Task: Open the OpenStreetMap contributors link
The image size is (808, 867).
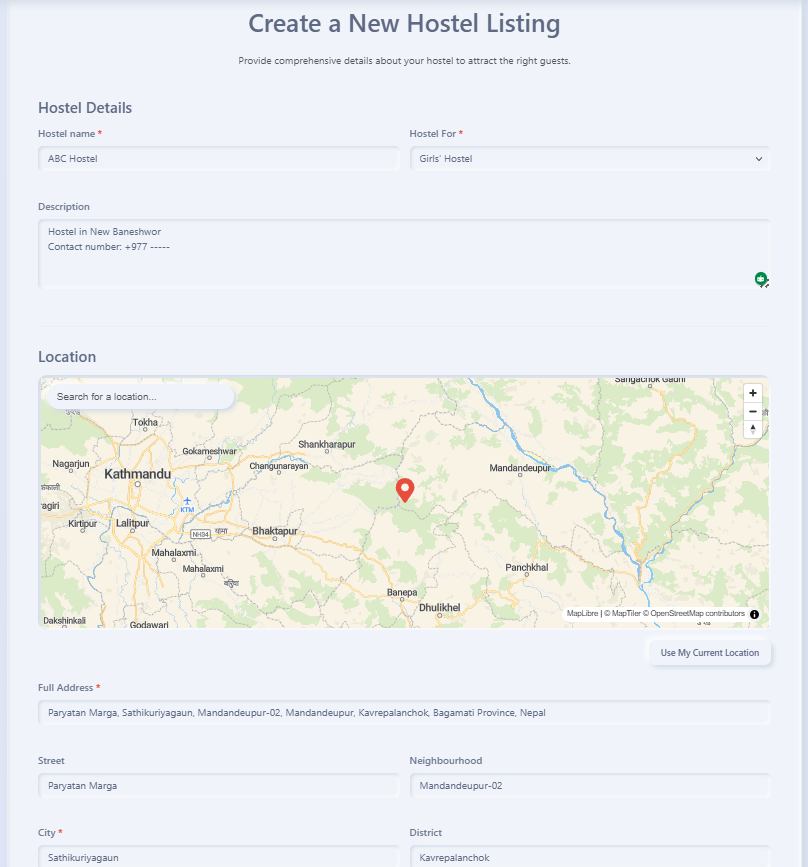Action: click(x=693, y=613)
